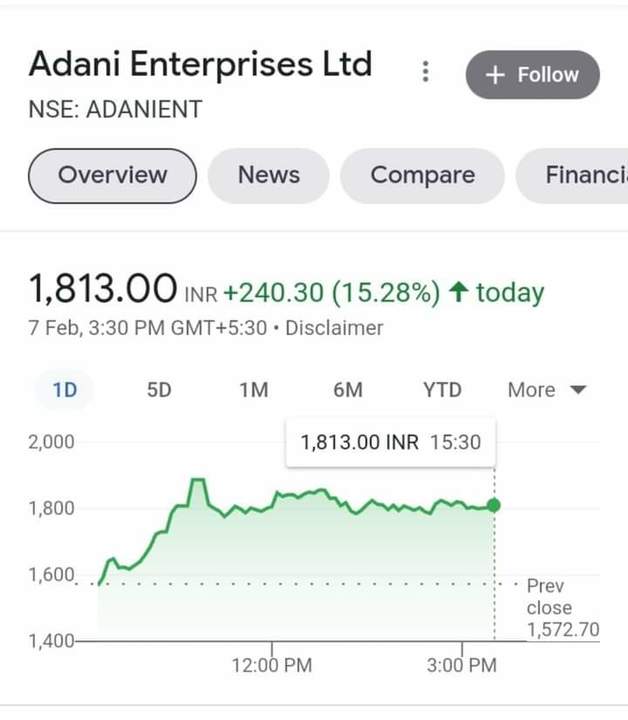Switch chart to YTD range
Image resolution: width=628 pixels, height=720 pixels.
click(x=443, y=390)
